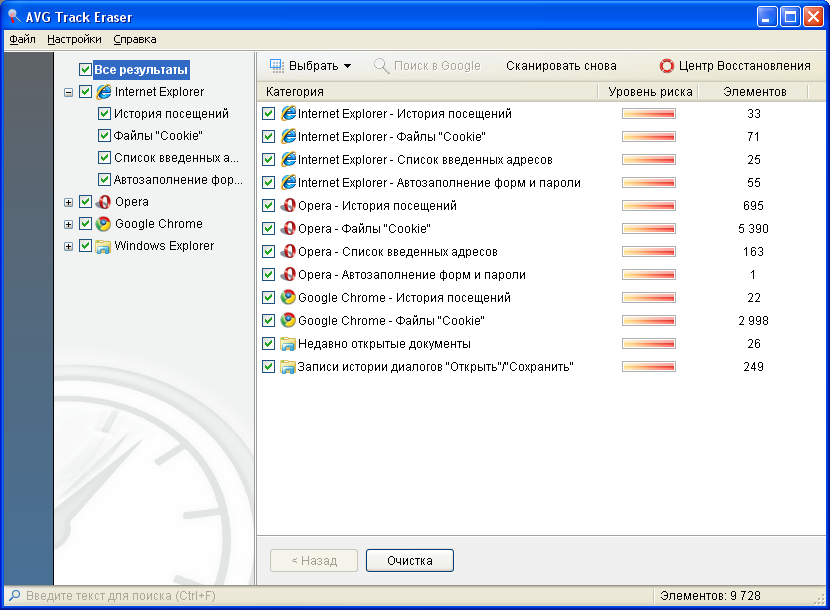Click the grid icon of 'Выбрать'
Image resolution: width=830 pixels, height=610 pixels.
pyautogui.click(x=277, y=66)
